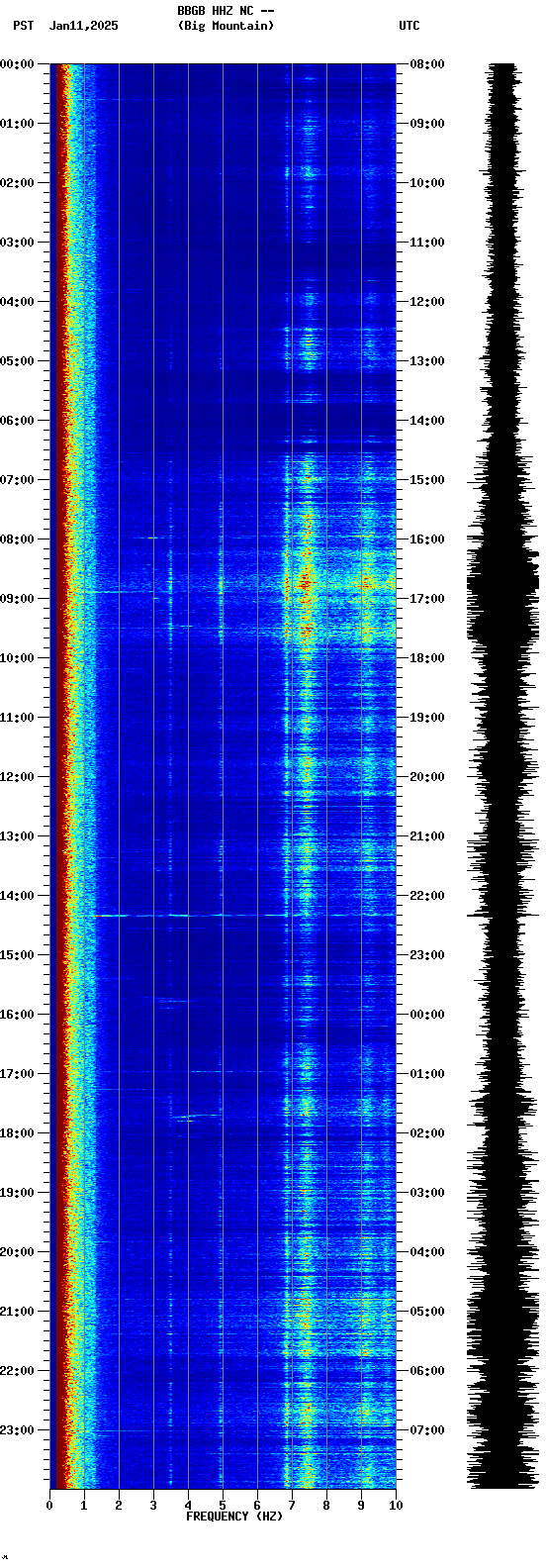The height and width of the screenshot is (1568, 546).
Task: Select the UTC time label 02:00
Action: point(427,1133)
